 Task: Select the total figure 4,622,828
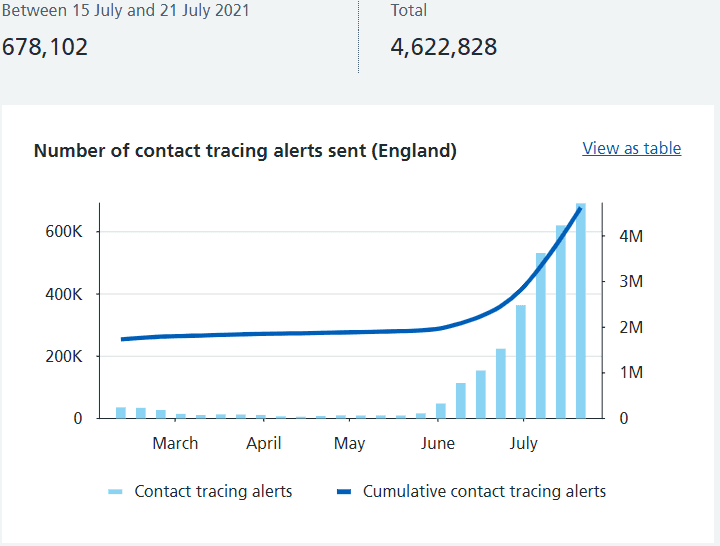click(443, 47)
